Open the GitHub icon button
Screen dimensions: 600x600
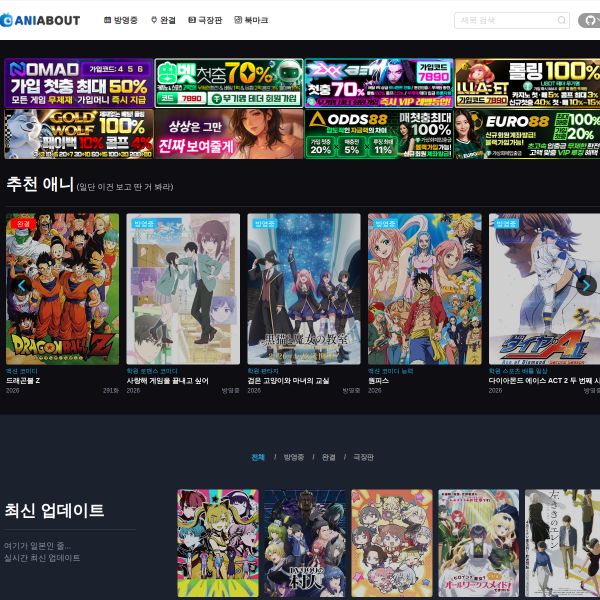pyautogui.click(x=590, y=20)
